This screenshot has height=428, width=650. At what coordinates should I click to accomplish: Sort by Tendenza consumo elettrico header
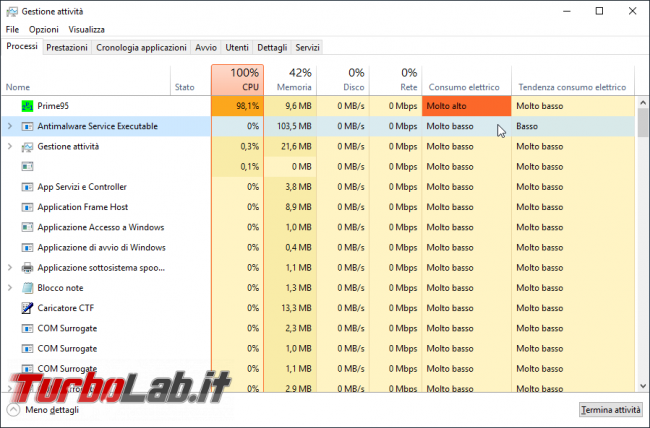[573, 80]
